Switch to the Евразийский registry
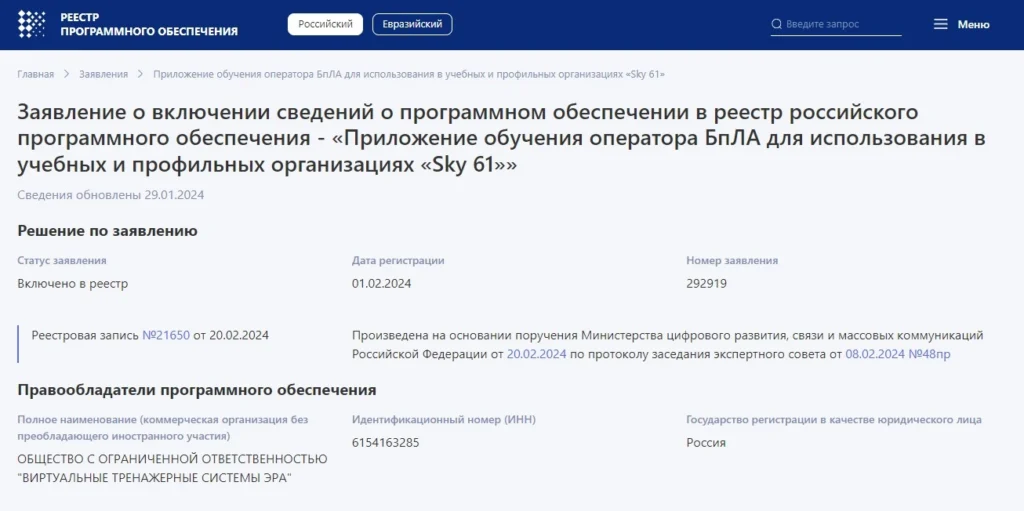Screen dimensions: 1024x511 point(412,24)
